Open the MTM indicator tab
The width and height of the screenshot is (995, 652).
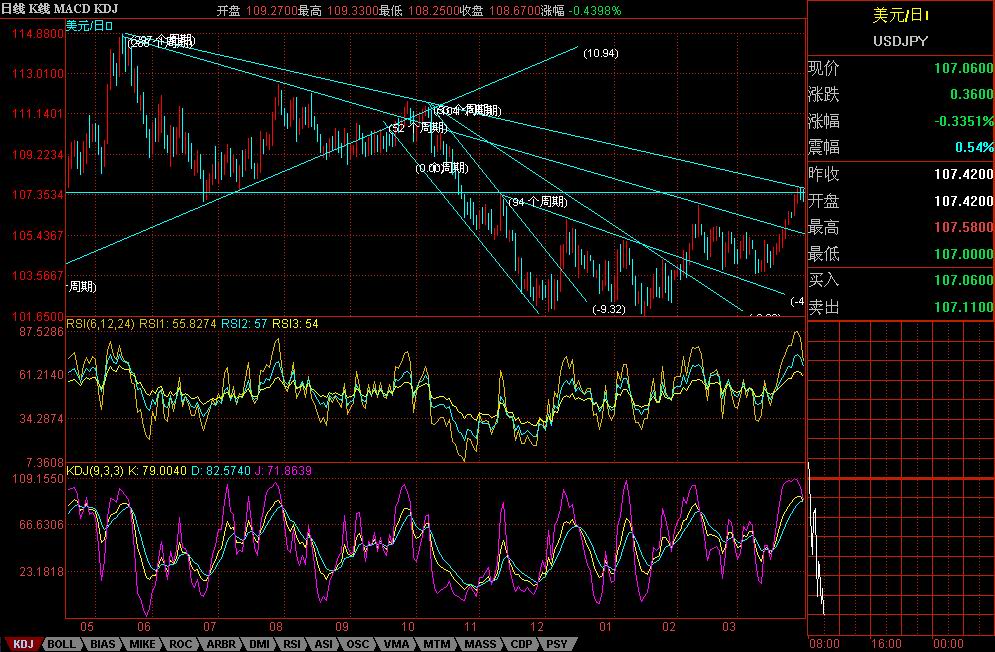click(437, 644)
